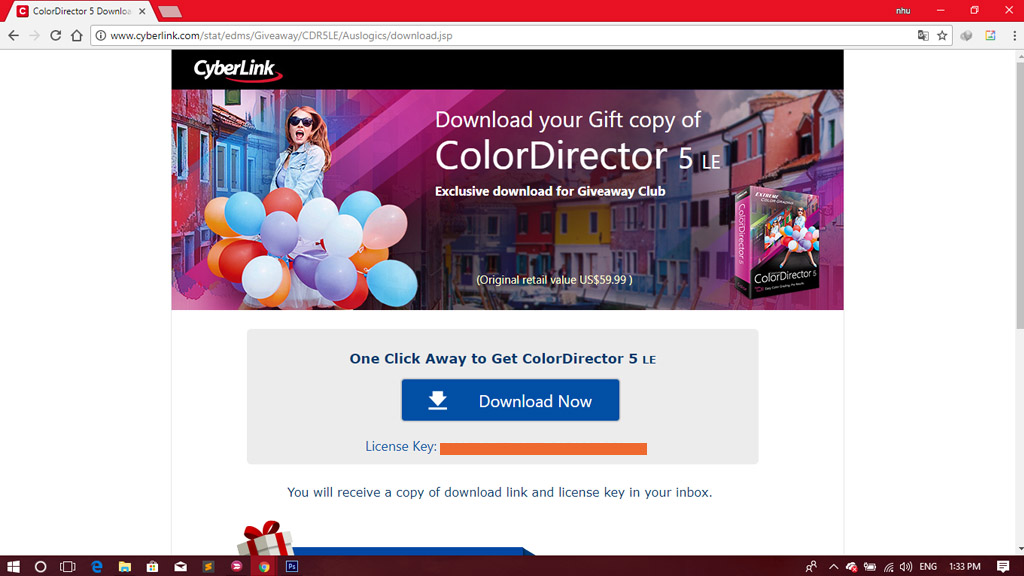Launch Microsoft Edge from the taskbar
1024x576 pixels.
coord(97,566)
